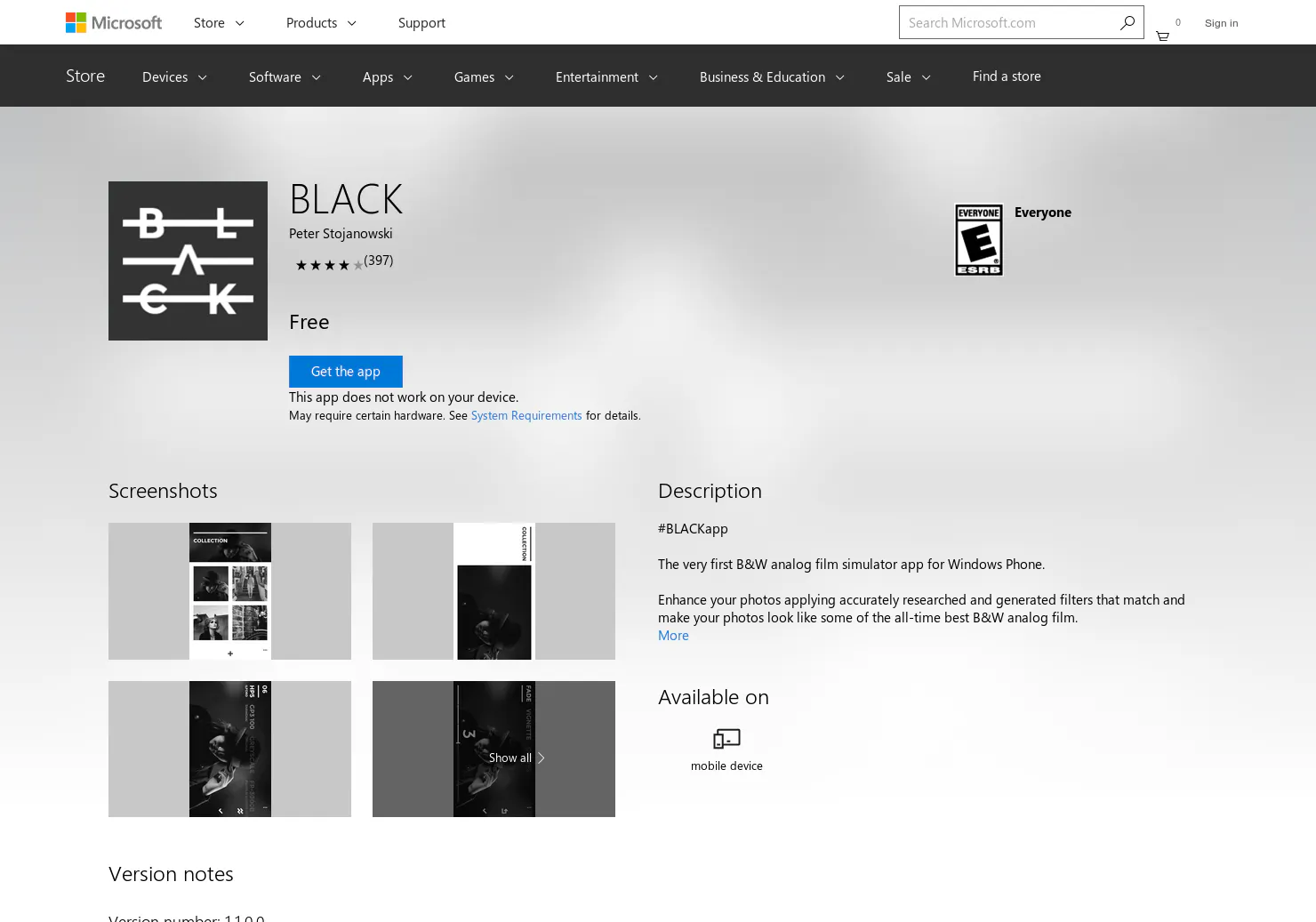
Task: Click the (397) ratings count
Action: point(379,260)
